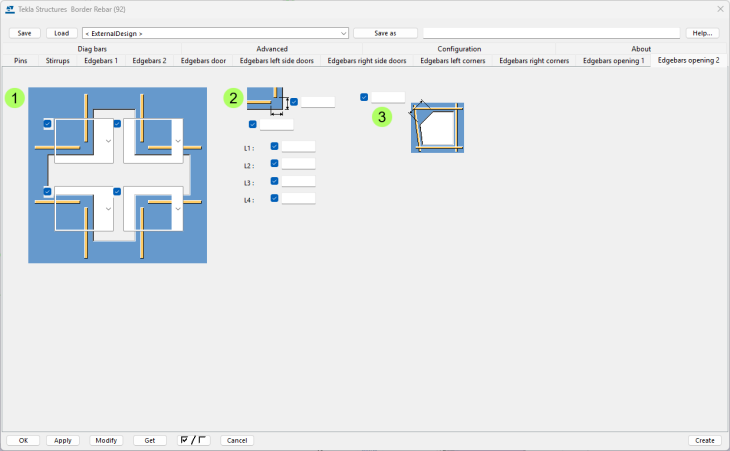
Task: Open the Stirrups tab
Action: (58, 60)
